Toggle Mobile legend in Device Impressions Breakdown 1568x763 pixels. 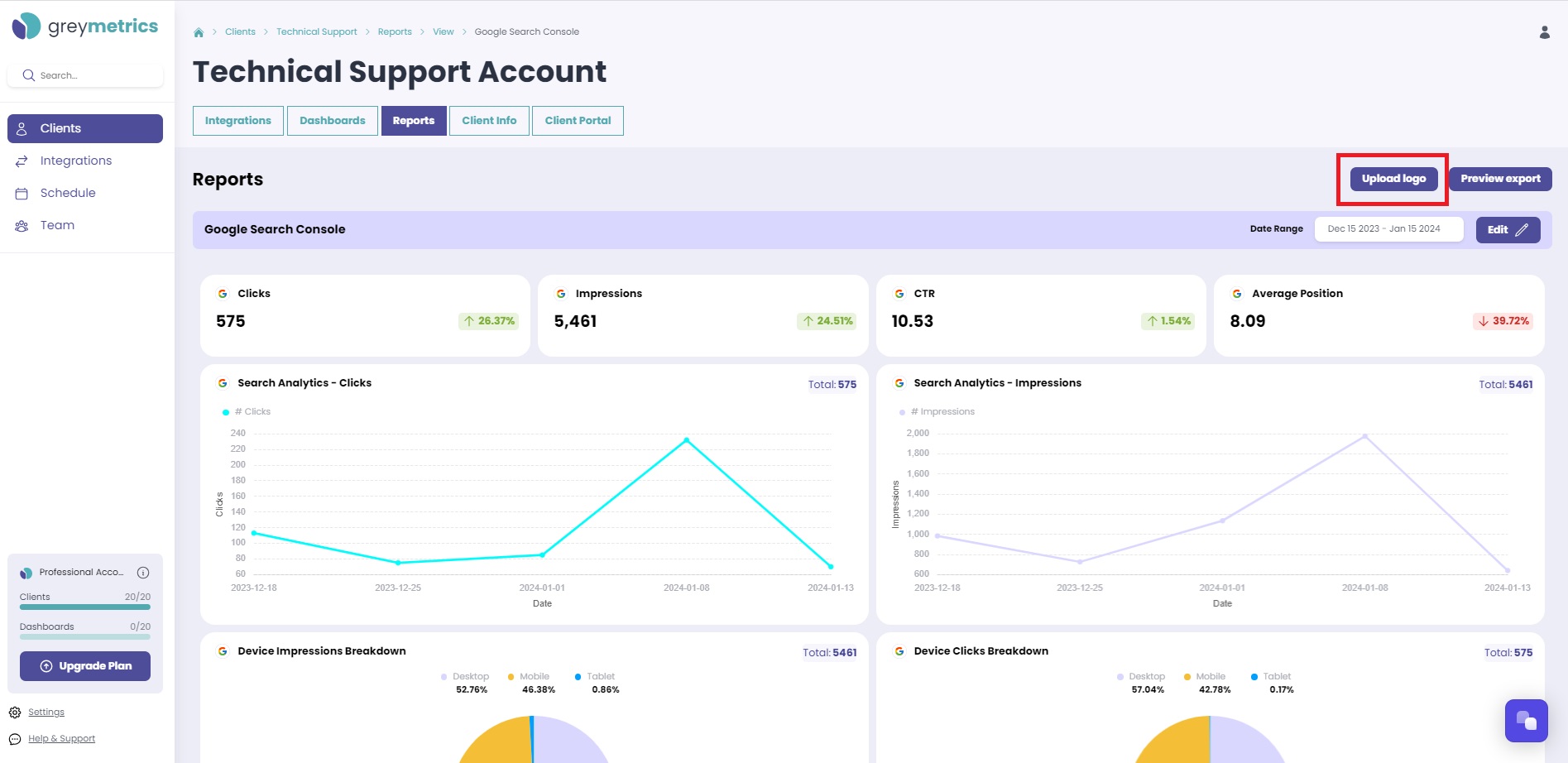(529, 677)
